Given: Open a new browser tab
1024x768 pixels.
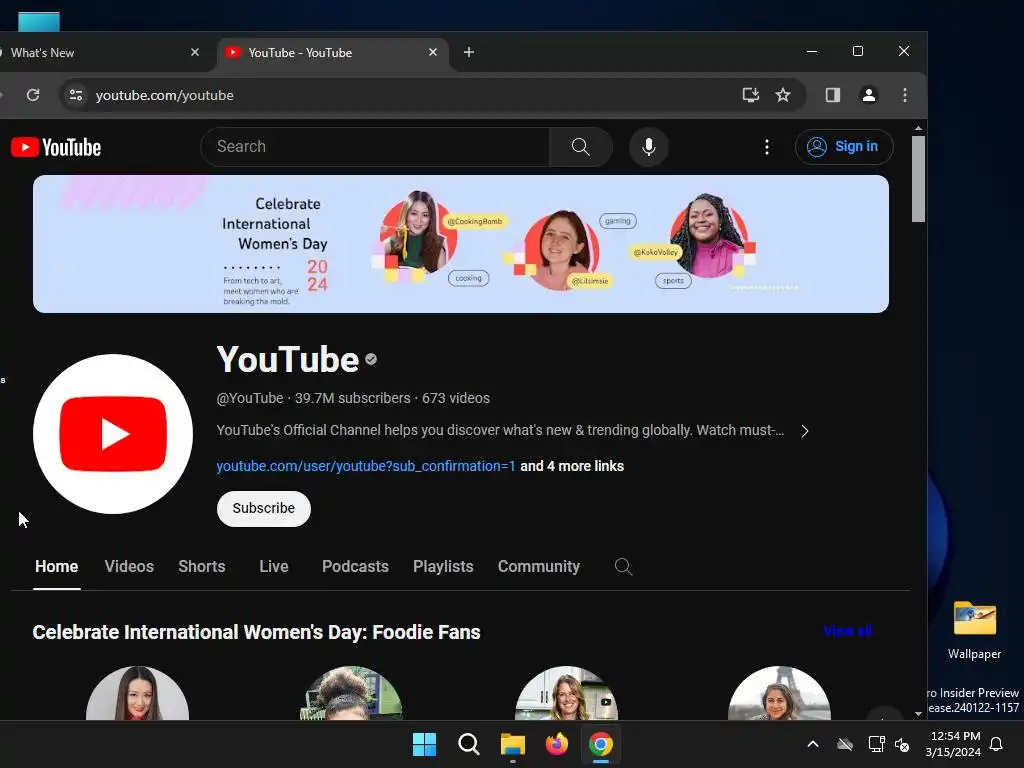Looking at the screenshot, I should pyautogui.click(x=469, y=52).
